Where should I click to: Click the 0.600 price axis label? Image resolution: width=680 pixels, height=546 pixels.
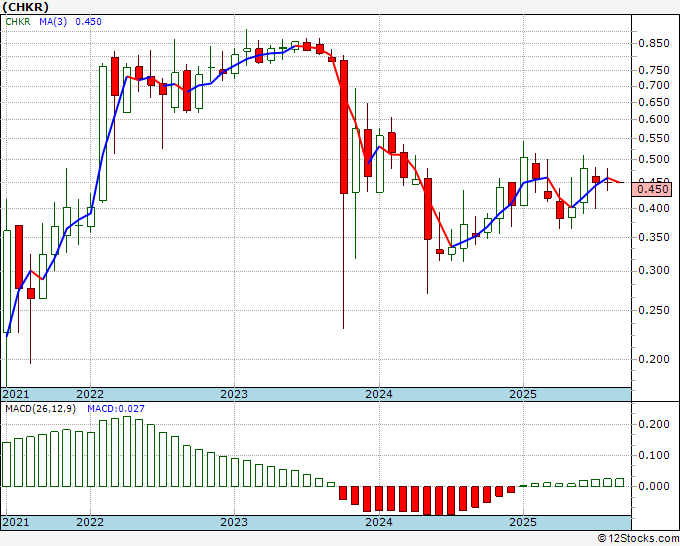click(655, 119)
